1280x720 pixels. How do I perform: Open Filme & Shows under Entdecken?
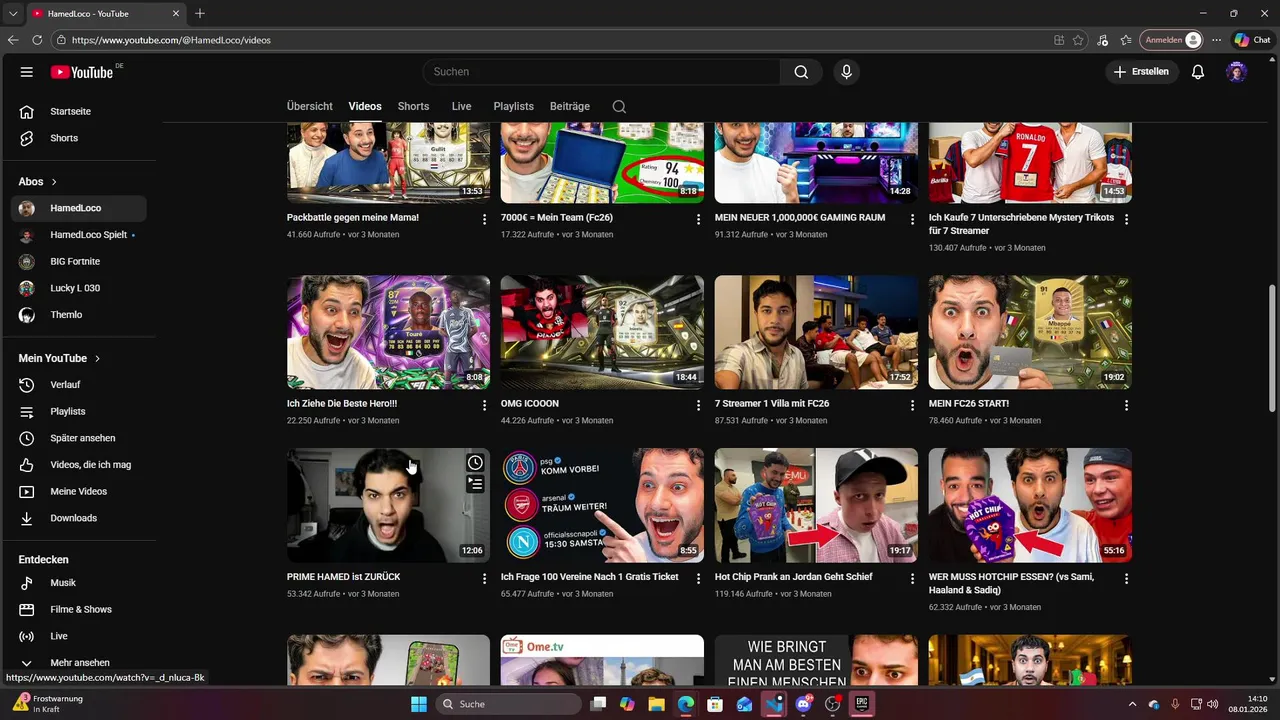78,610
